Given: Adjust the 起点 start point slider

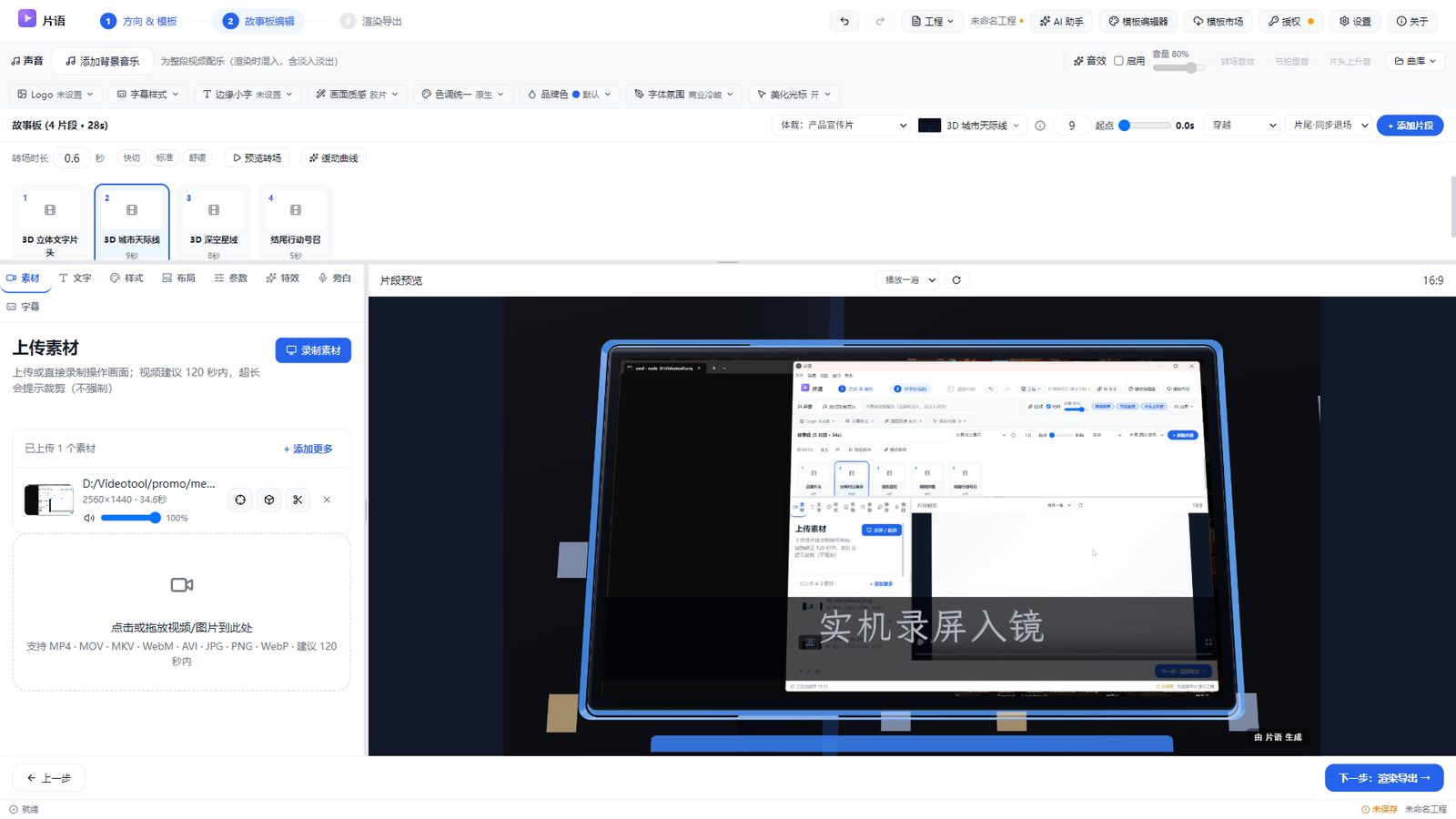Looking at the screenshot, I should pyautogui.click(x=1145, y=126).
